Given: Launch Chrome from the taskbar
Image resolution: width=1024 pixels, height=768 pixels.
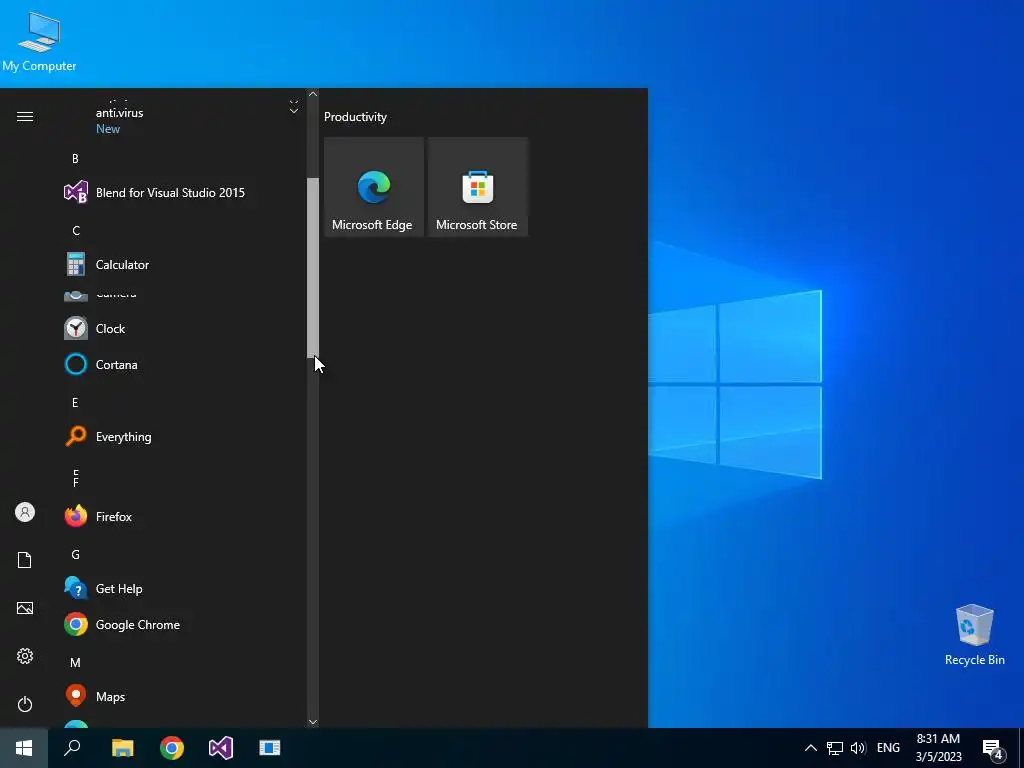Looking at the screenshot, I should point(172,748).
